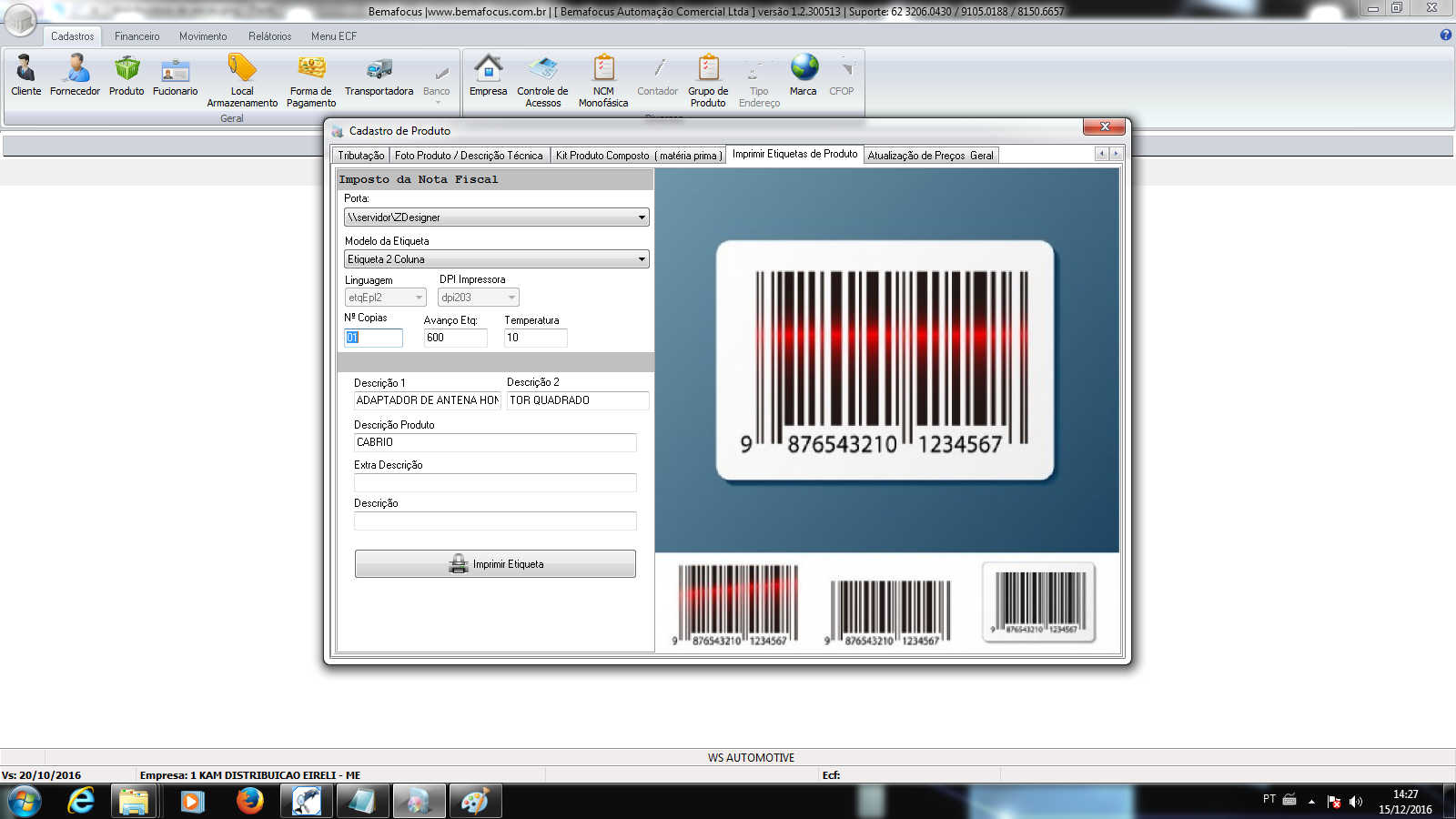Select Kit Produto Composto tab
Image resolution: width=1456 pixels, height=819 pixels.
tap(639, 156)
